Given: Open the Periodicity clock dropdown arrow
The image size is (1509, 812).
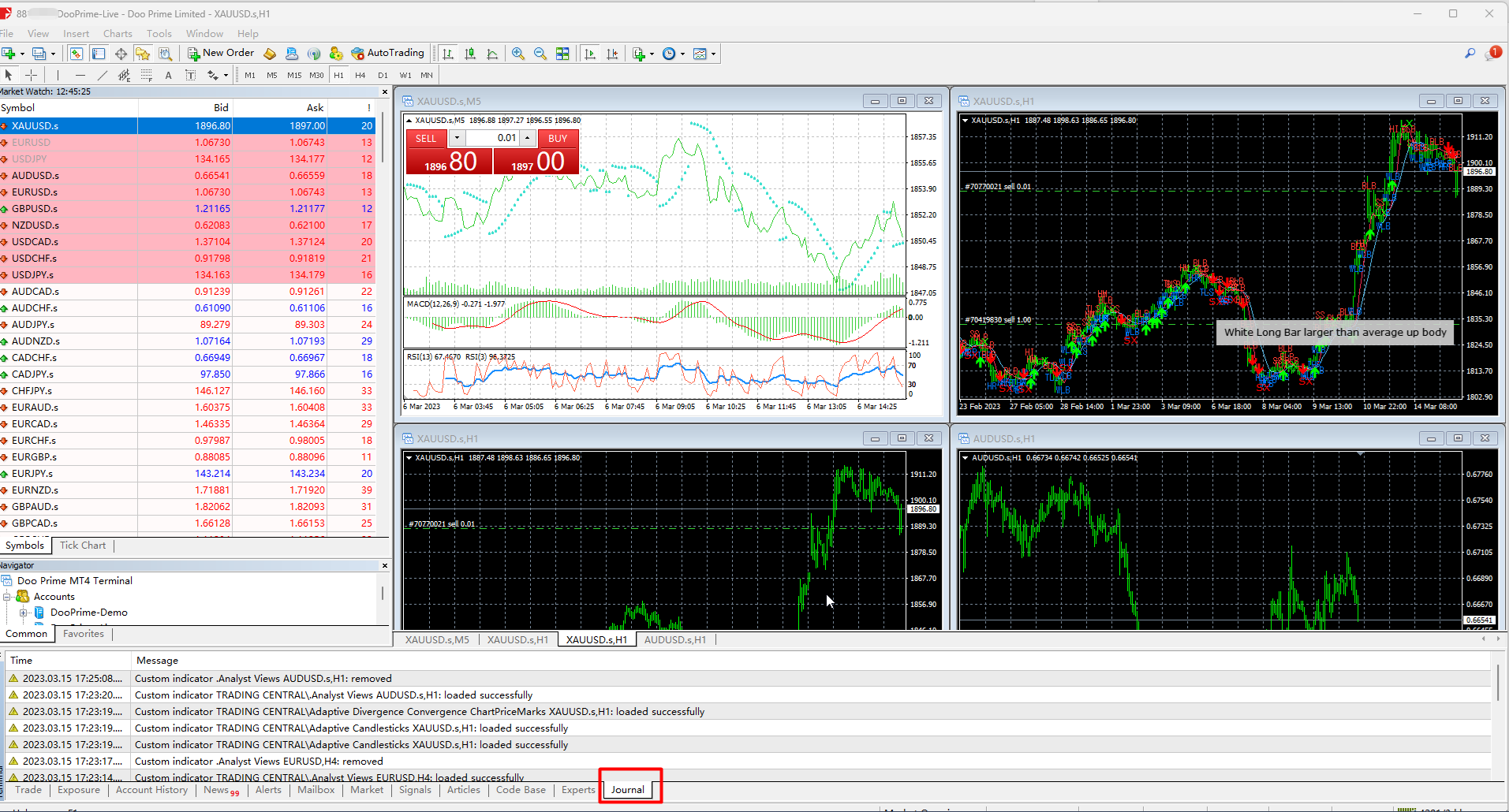Looking at the screenshot, I should click(x=682, y=54).
